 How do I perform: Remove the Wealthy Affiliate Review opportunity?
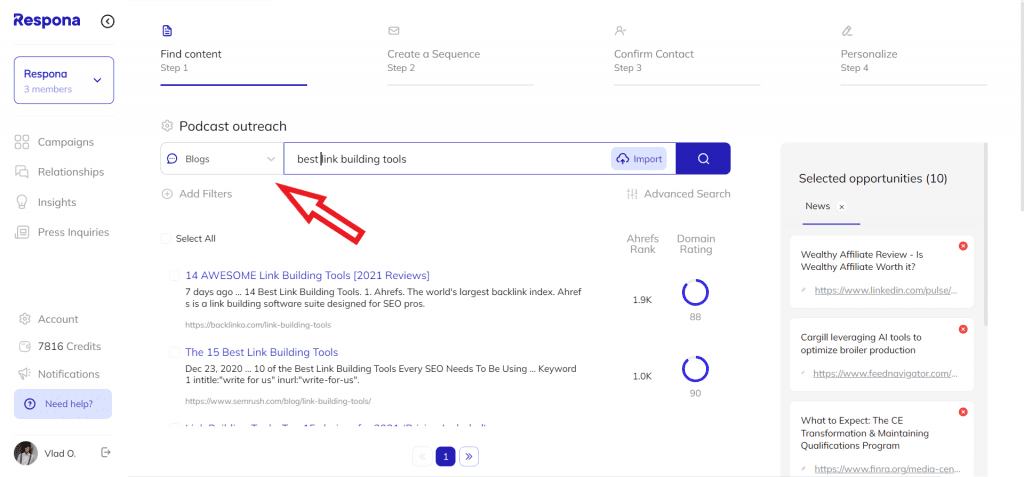coord(963,246)
